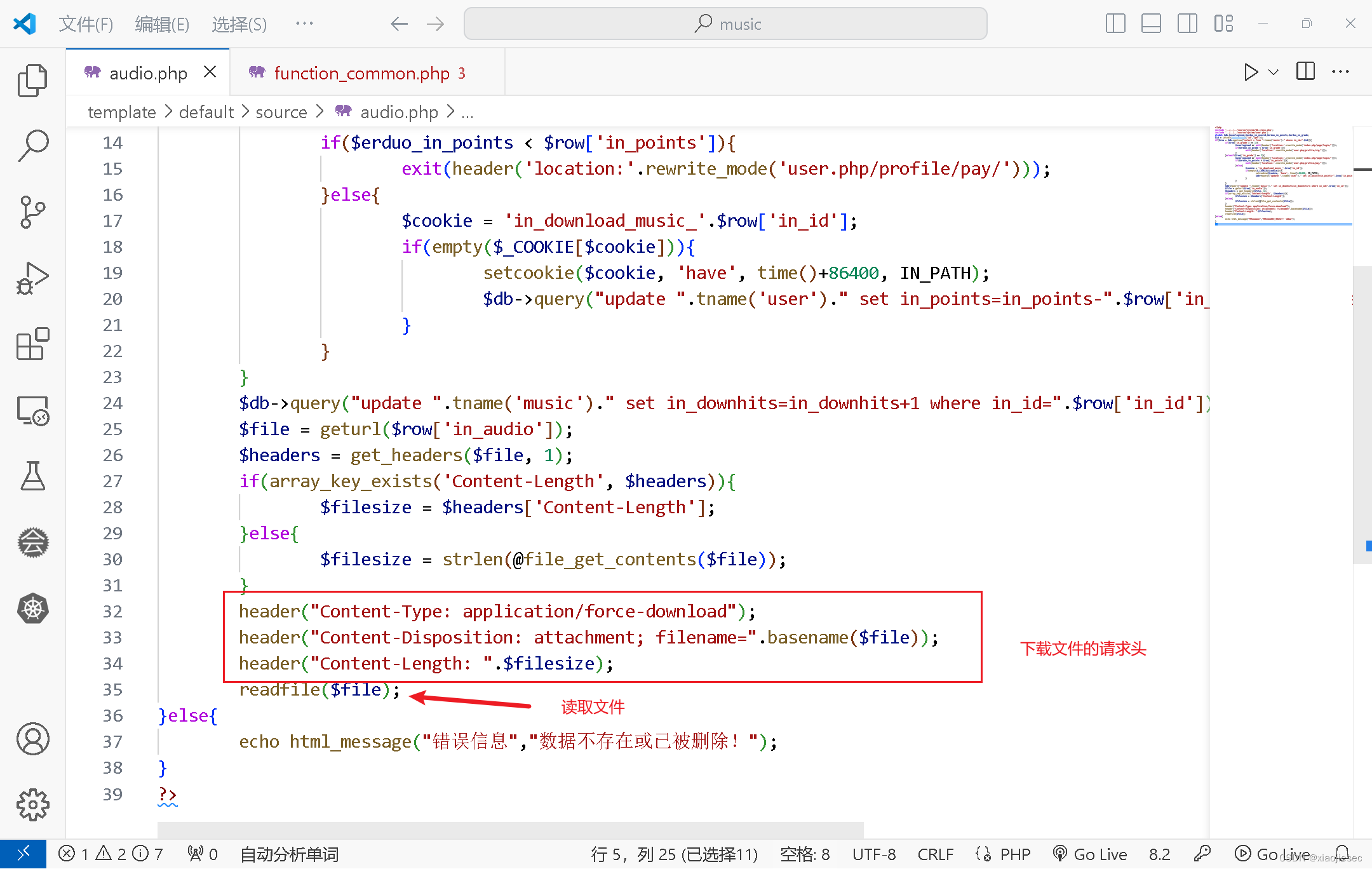Viewport: 1372px width, 869px height.
Task: Open the Remote Explorer view
Action: (32, 411)
